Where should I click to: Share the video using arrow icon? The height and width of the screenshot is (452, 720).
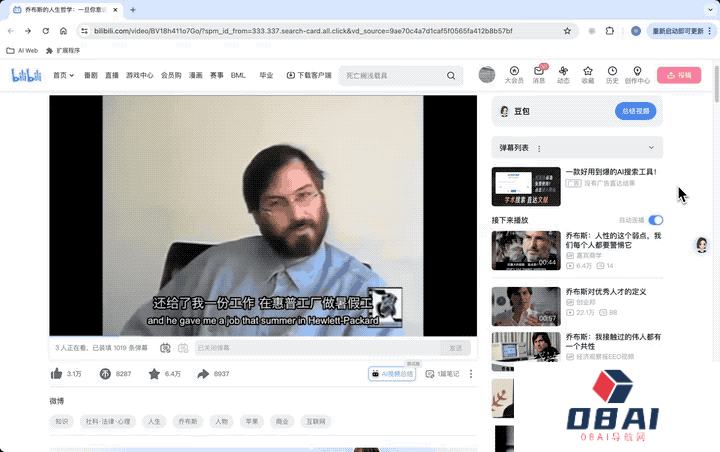click(x=203, y=374)
